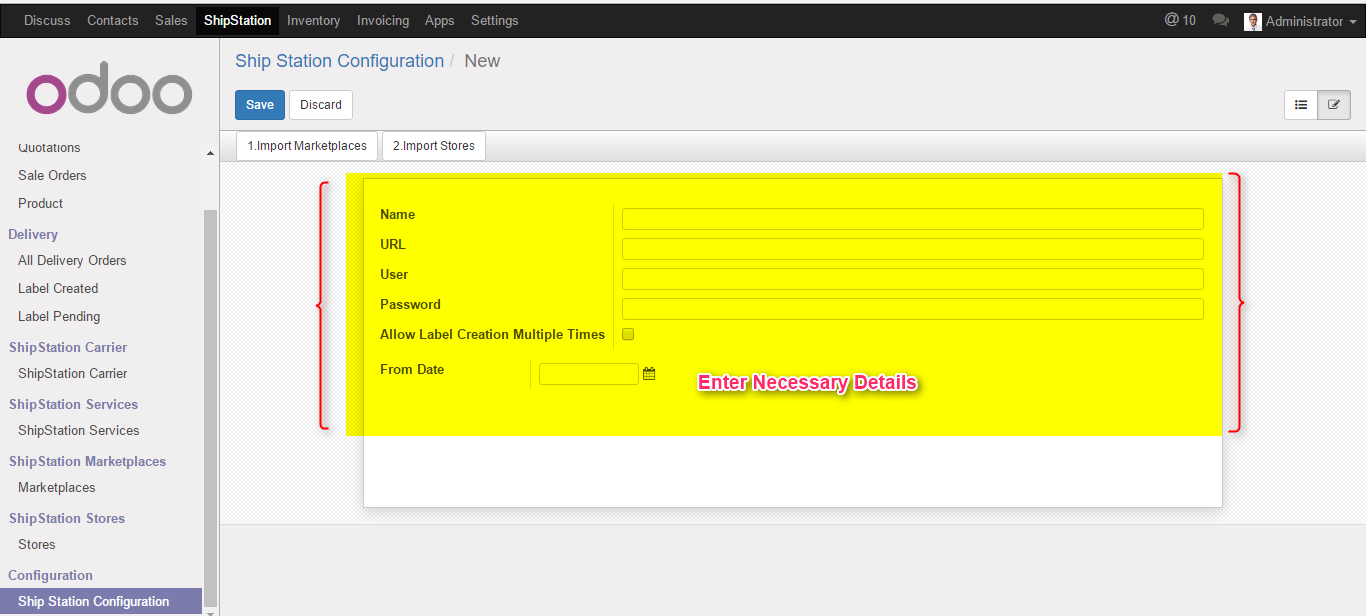1366x616 pixels.
Task: Open Label Pending in the sidebar
Action: click(59, 316)
